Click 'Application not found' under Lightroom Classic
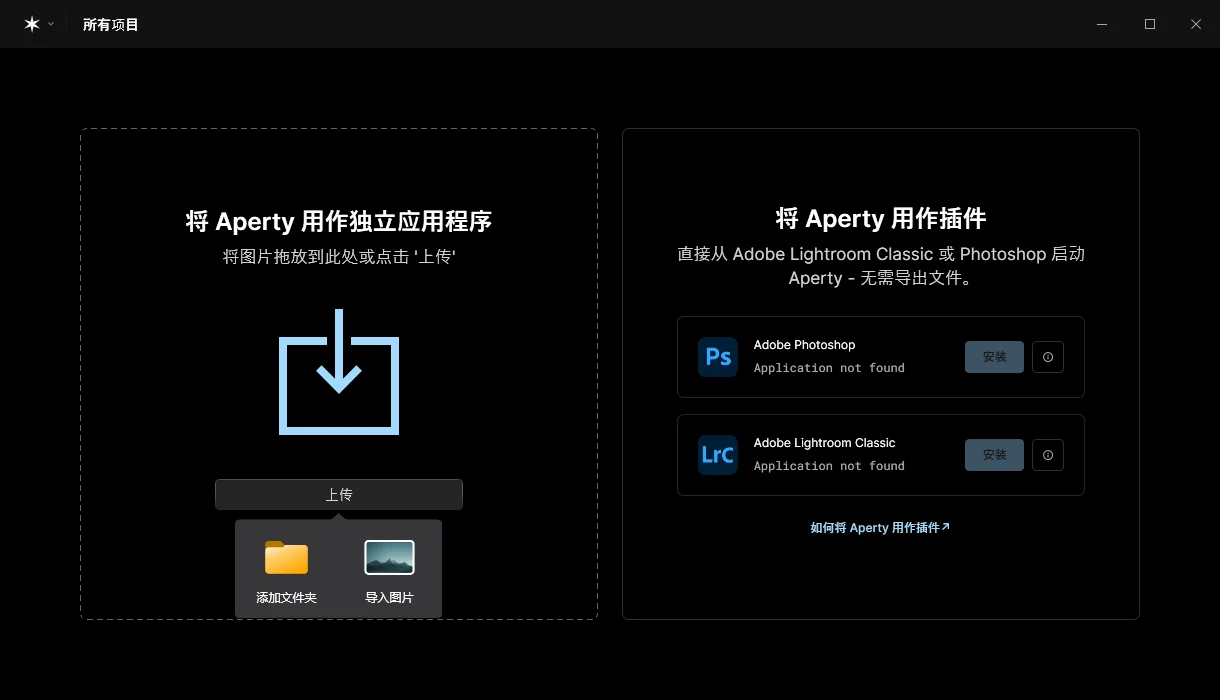 829,466
